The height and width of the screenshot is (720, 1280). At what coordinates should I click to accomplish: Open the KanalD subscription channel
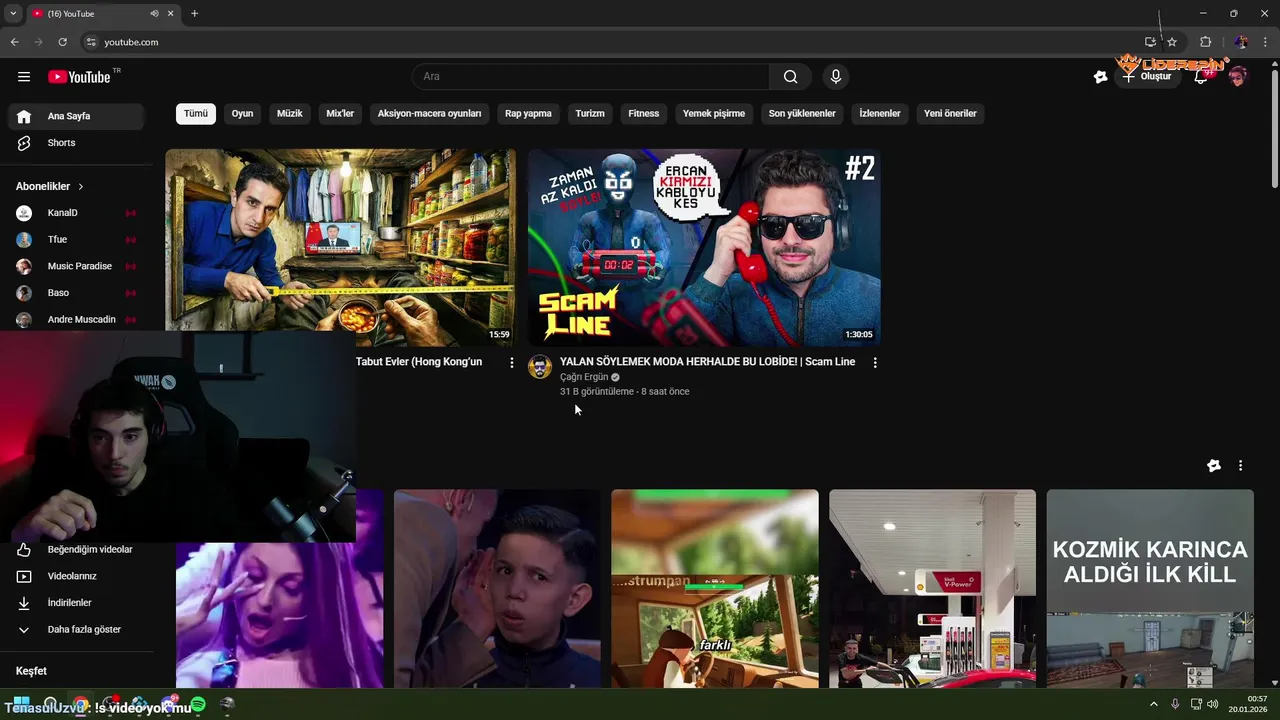click(x=76, y=213)
